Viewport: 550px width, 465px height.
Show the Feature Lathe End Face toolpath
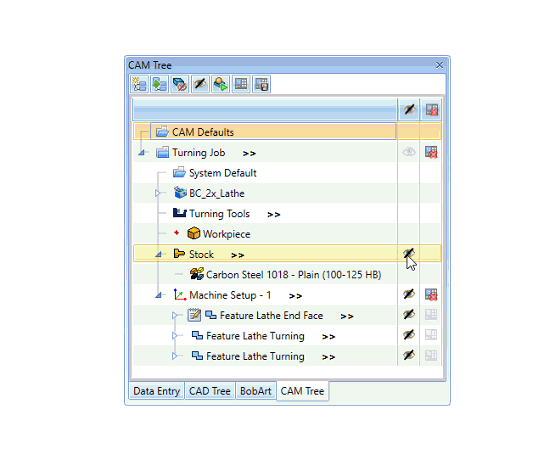(x=409, y=314)
